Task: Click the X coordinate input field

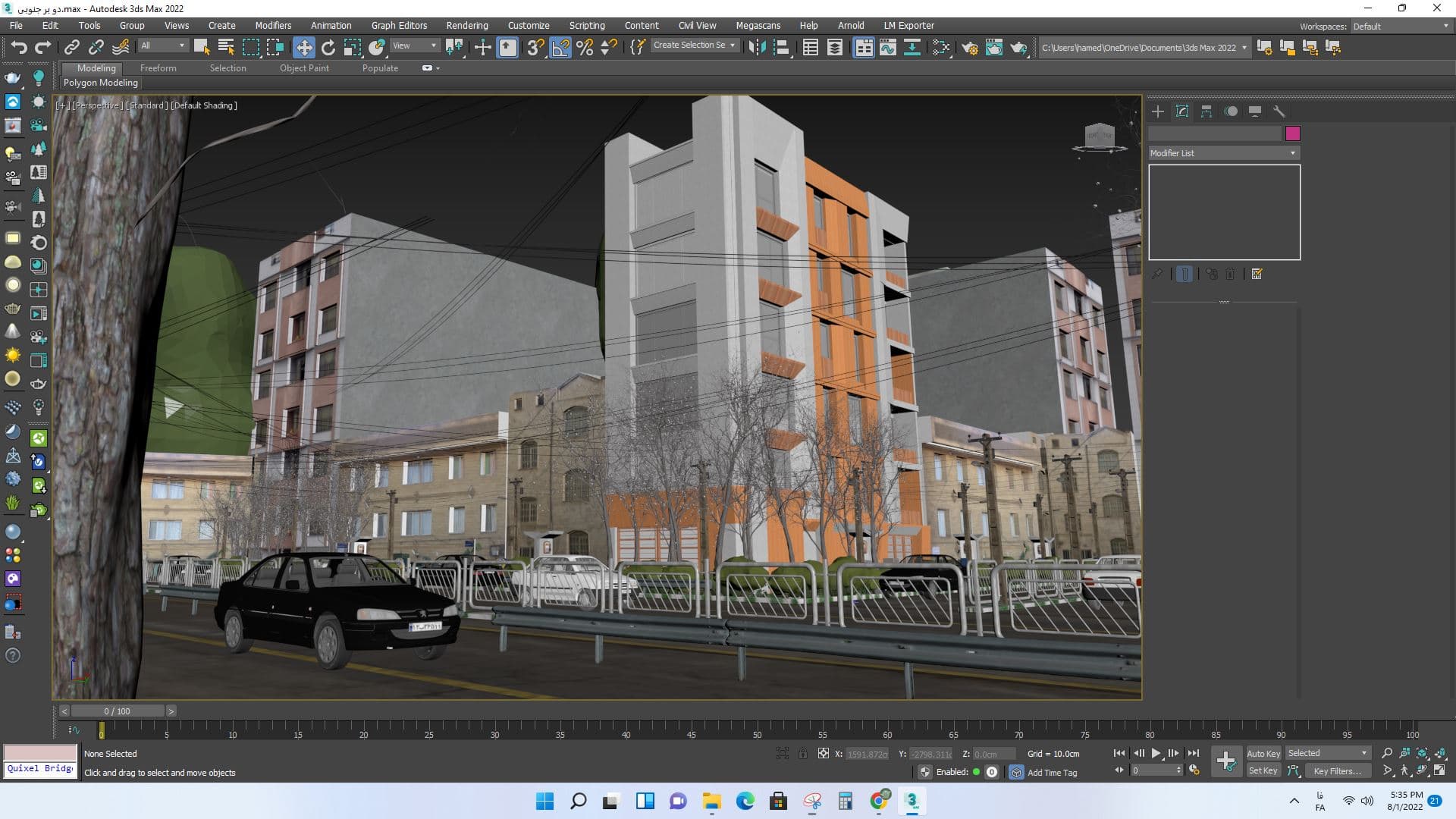Action: 867,755
